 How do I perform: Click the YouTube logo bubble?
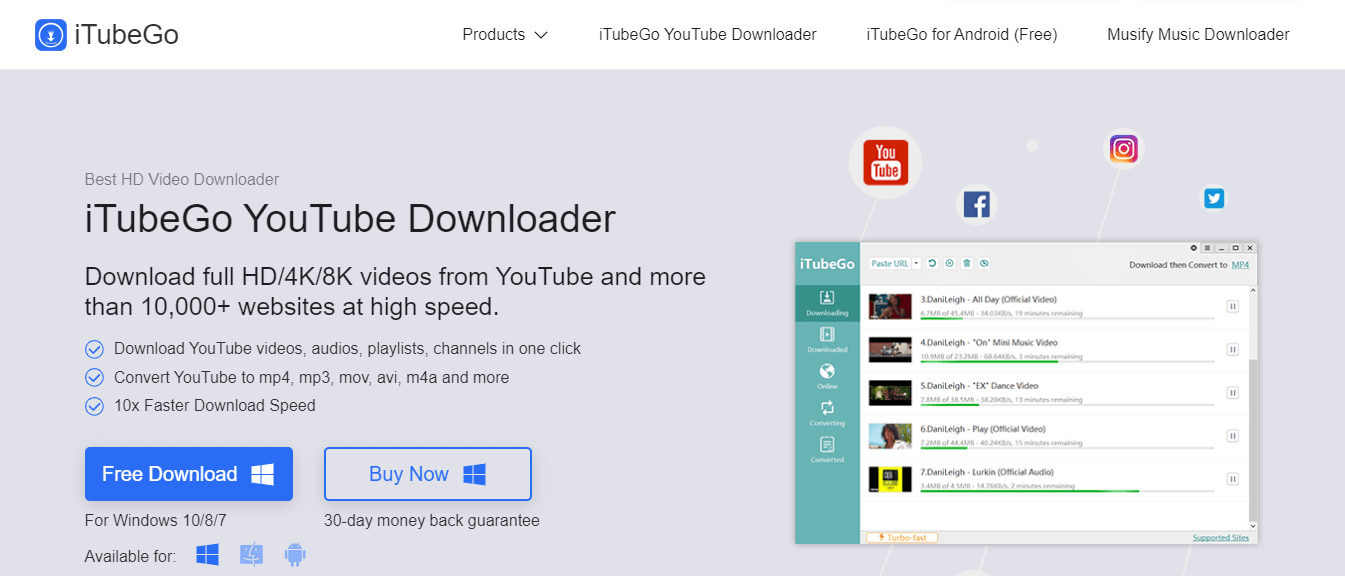click(884, 162)
